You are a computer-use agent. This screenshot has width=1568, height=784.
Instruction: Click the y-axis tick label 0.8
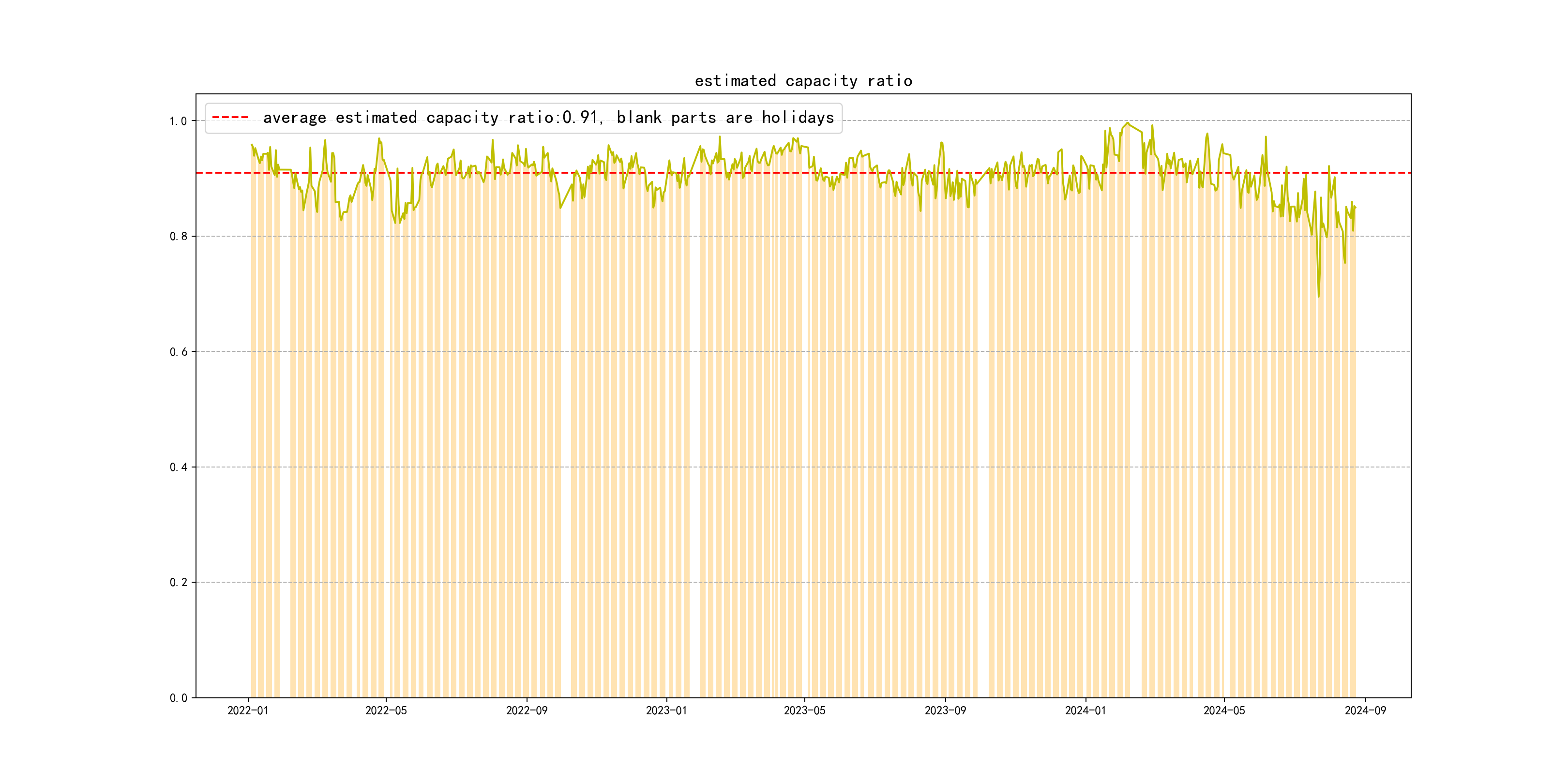tap(179, 236)
